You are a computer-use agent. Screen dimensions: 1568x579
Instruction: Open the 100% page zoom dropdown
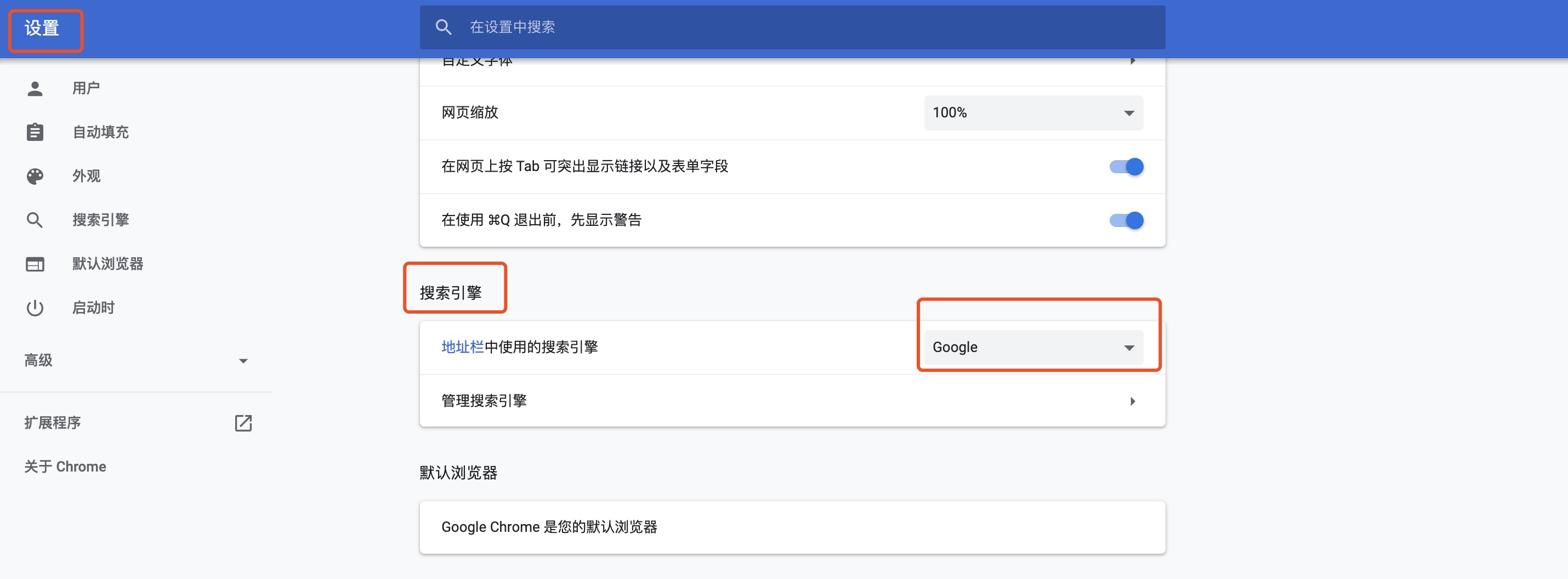click(x=1032, y=112)
